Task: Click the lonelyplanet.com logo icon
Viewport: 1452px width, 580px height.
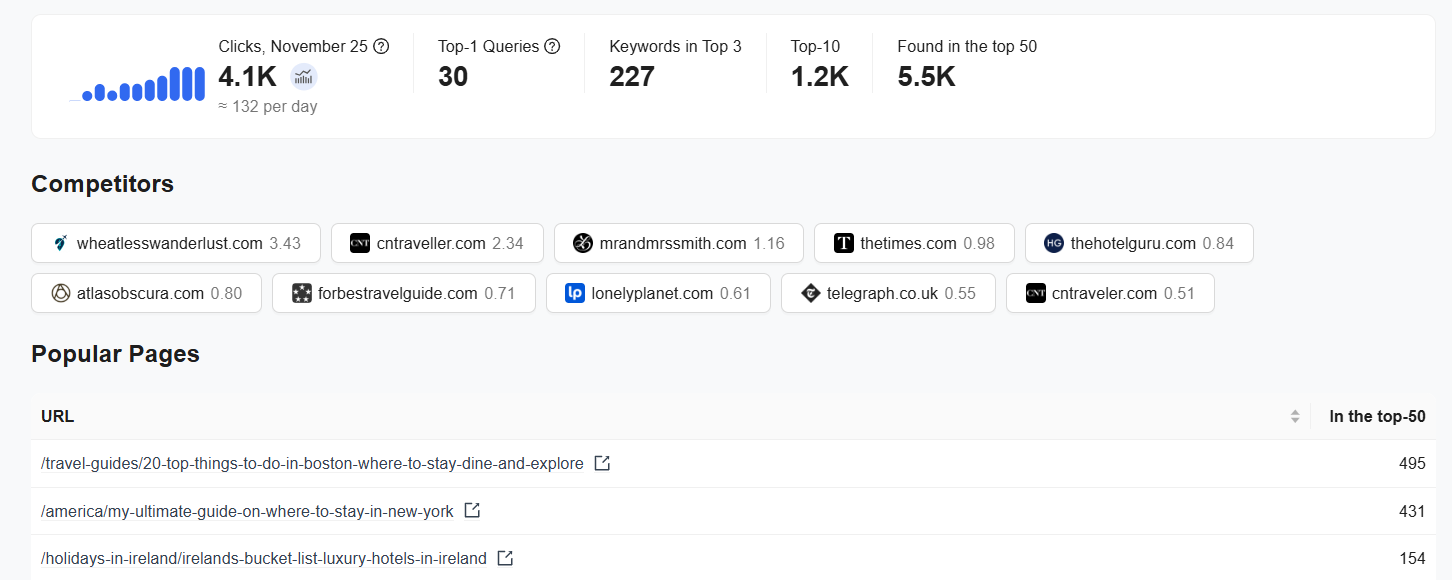Action: tap(575, 293)
